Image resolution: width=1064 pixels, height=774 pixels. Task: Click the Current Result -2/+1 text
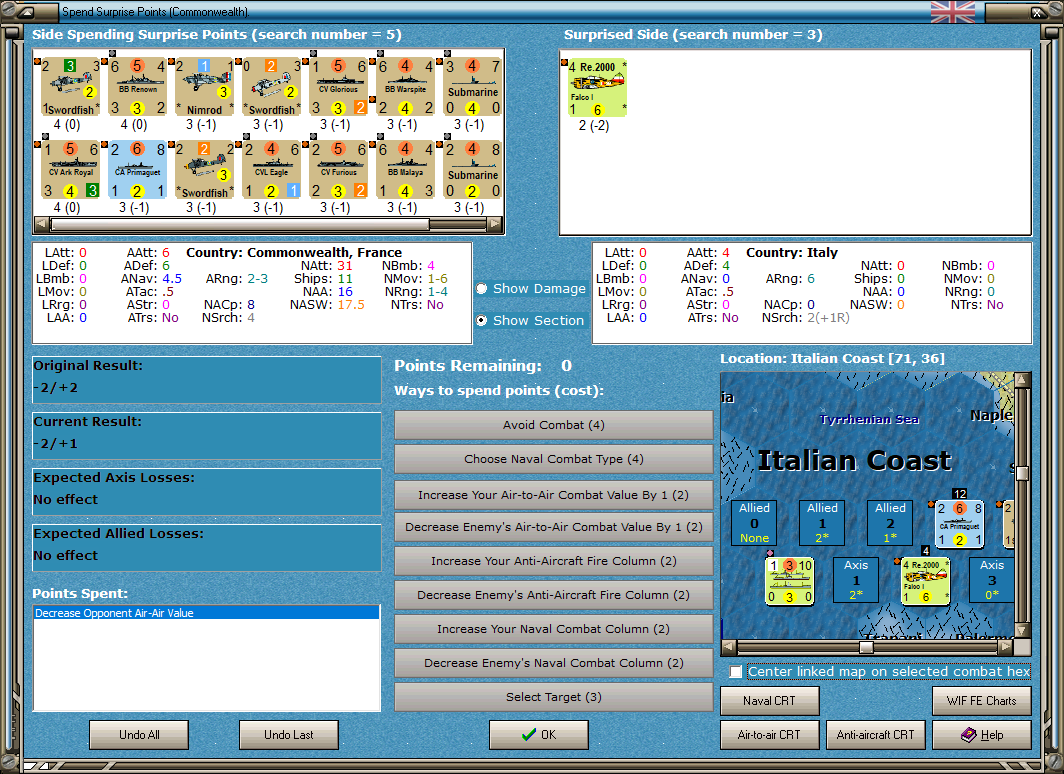tap(56, 444)
